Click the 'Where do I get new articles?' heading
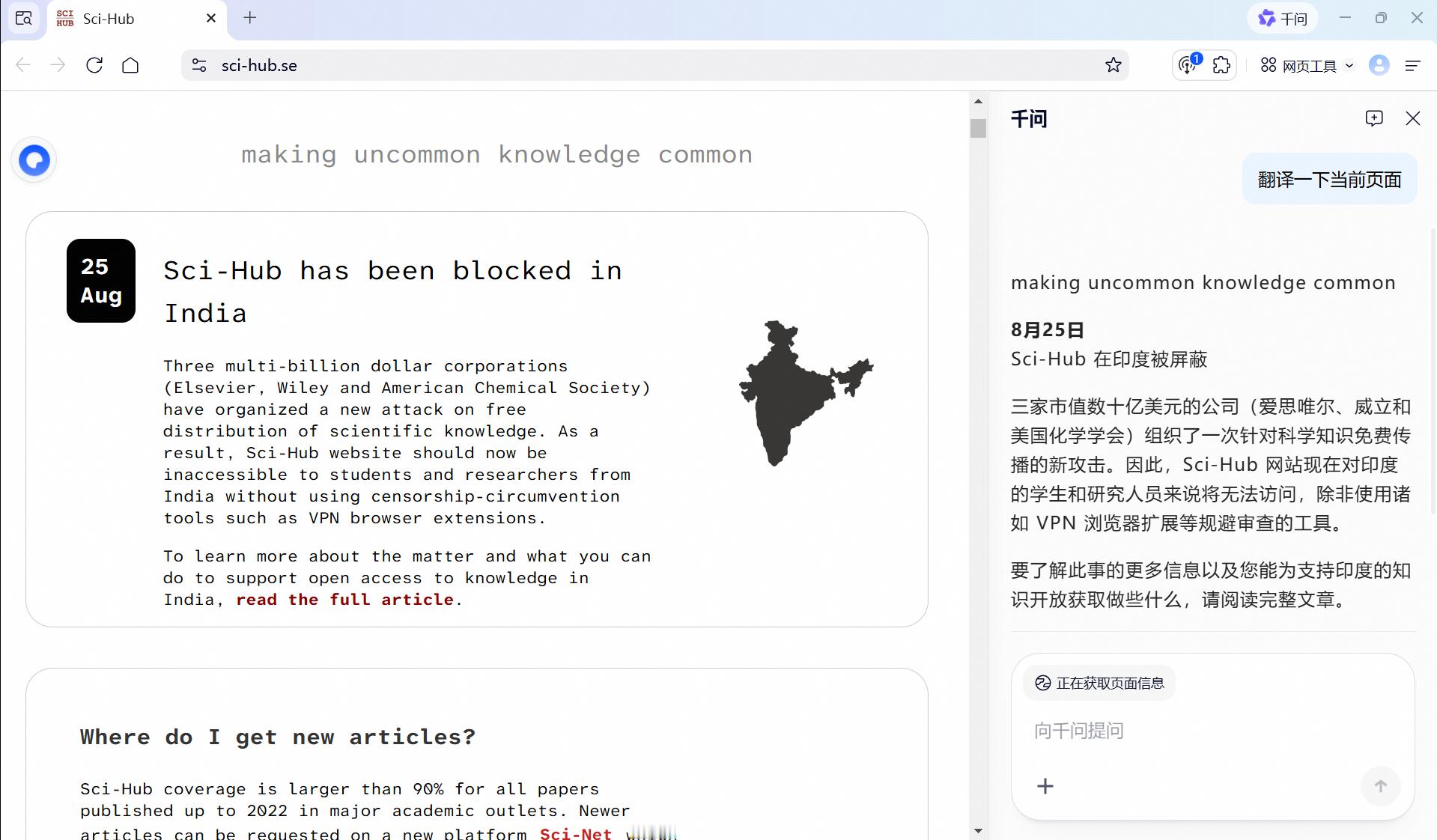Screen dimensions: 1437x840 (278, 737)
